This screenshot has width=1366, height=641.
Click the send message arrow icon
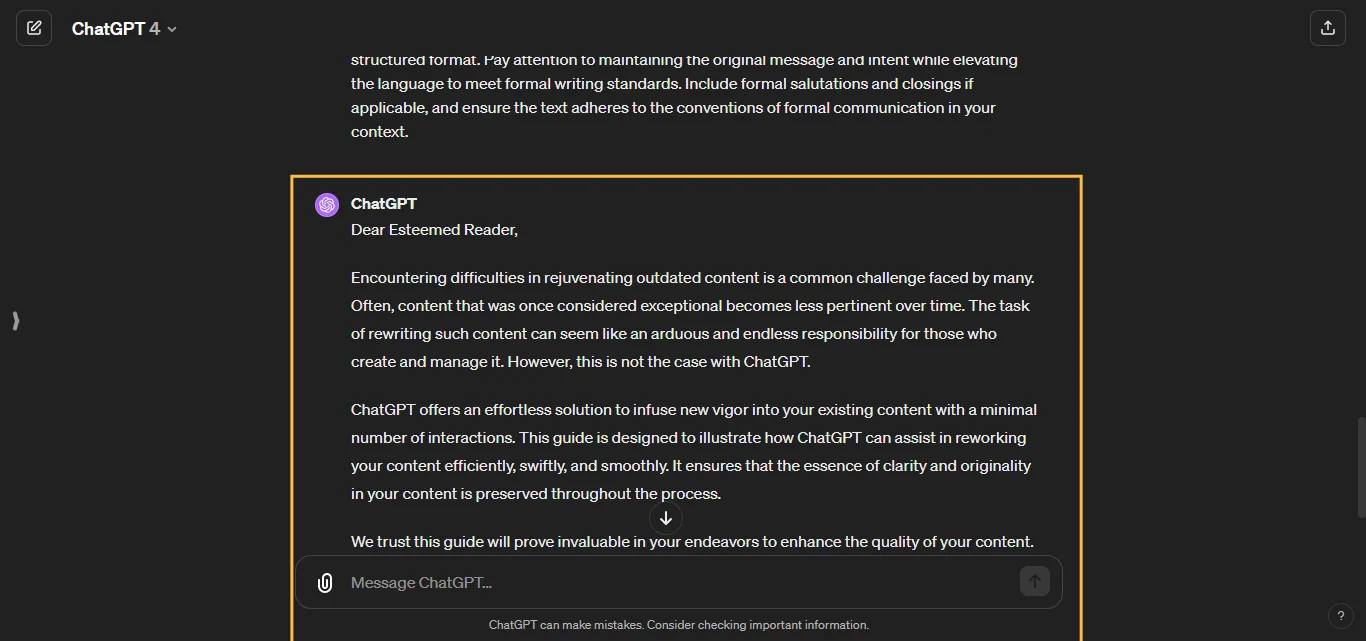[x=1035, y=581]
